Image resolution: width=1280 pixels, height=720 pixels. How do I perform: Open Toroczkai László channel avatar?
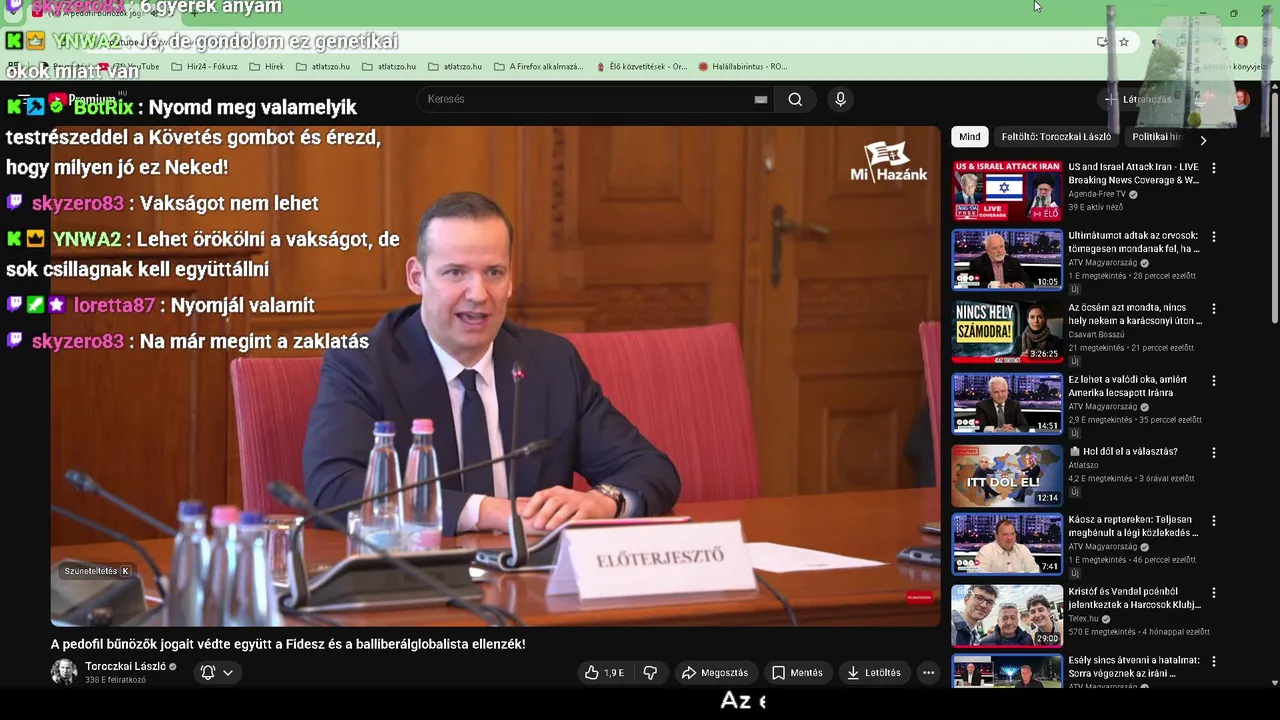pyautogui.click(x=64, y=672)
